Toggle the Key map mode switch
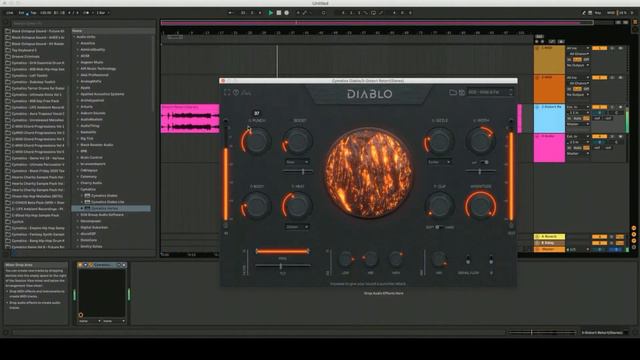Image resolution: width=640 pixels, height=360 pixels. pos(598,13)
